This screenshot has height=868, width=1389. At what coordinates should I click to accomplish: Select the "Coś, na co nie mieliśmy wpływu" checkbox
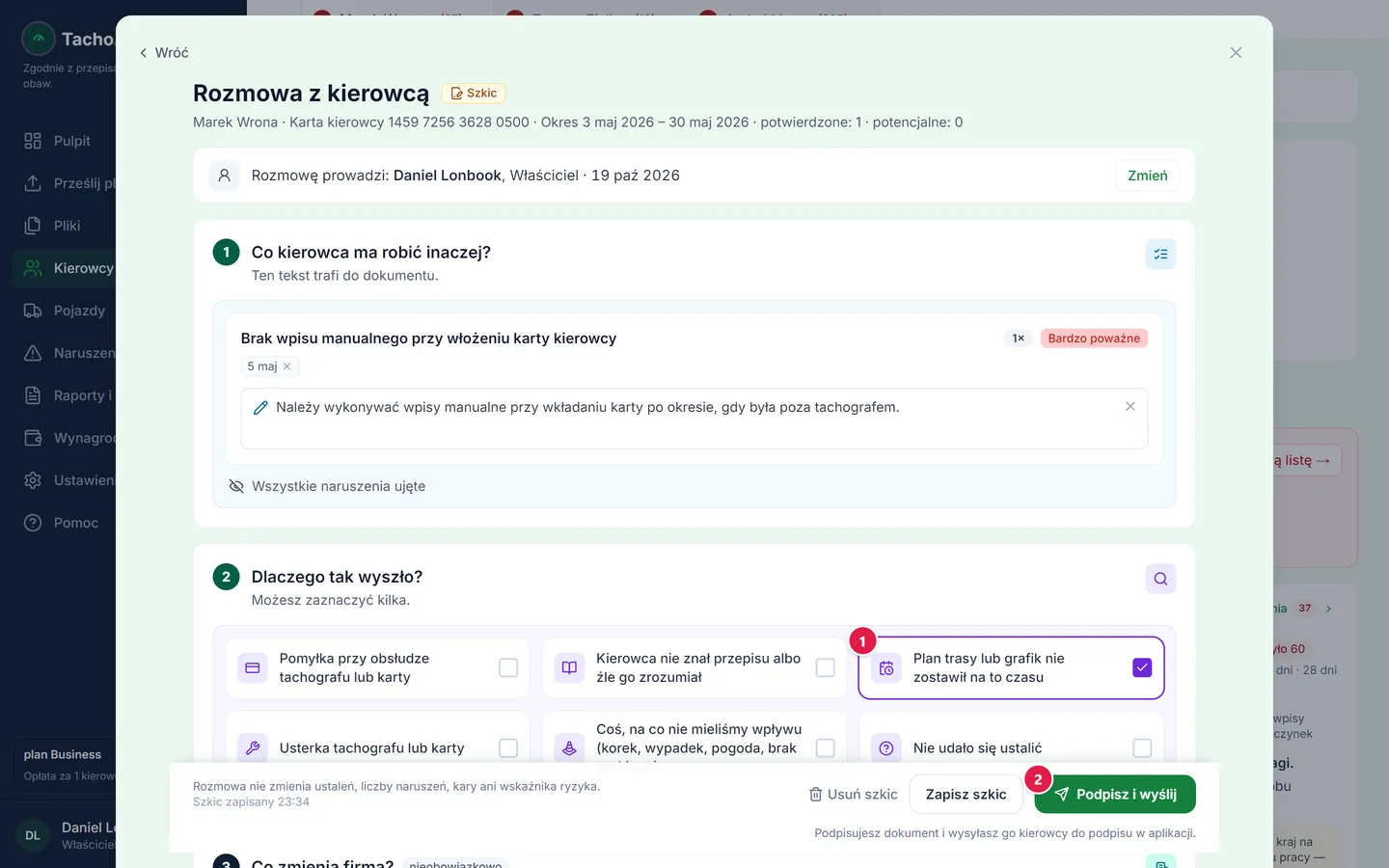(x=826, y=748)
